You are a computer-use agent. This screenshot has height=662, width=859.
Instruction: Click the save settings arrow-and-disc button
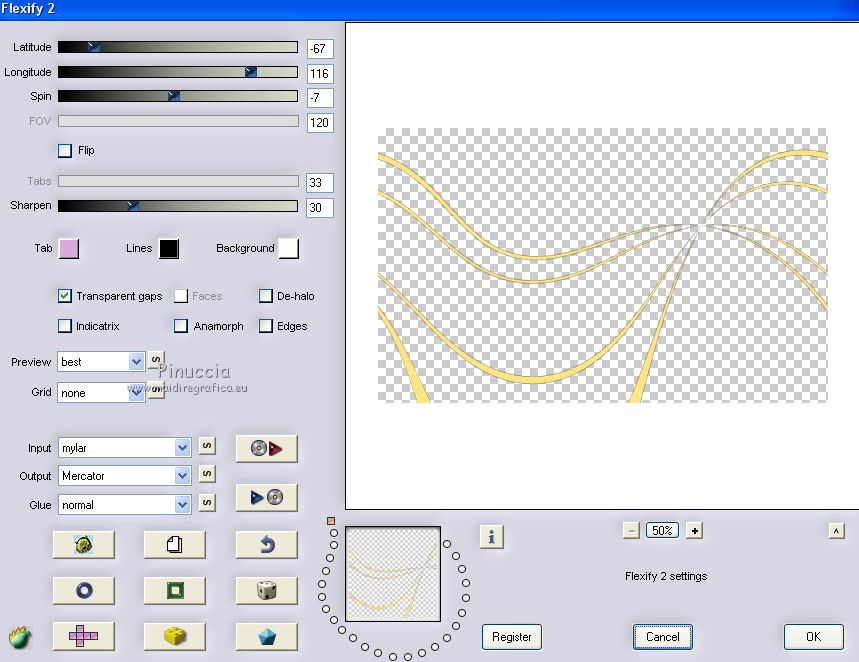[266, 497]
